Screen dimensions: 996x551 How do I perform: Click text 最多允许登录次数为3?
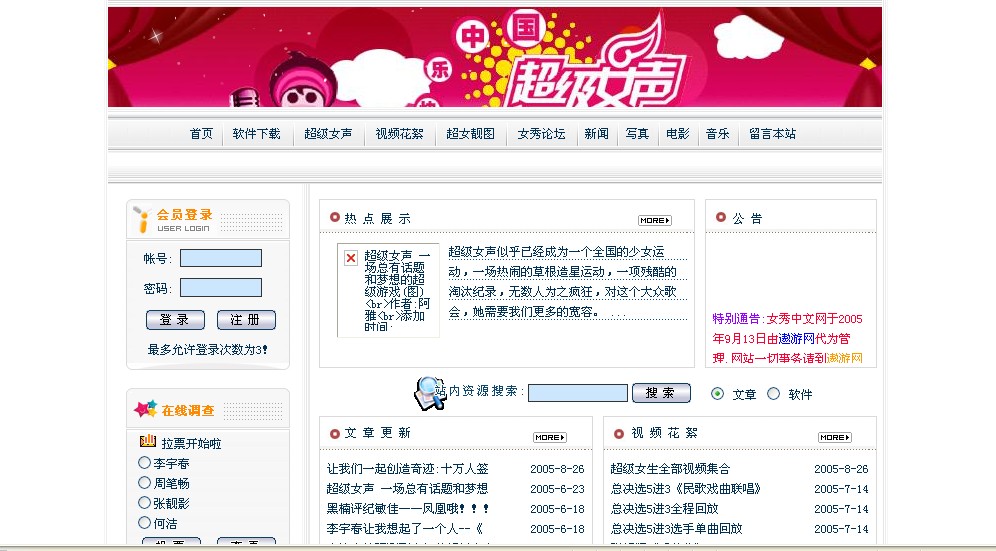point(208,350)
